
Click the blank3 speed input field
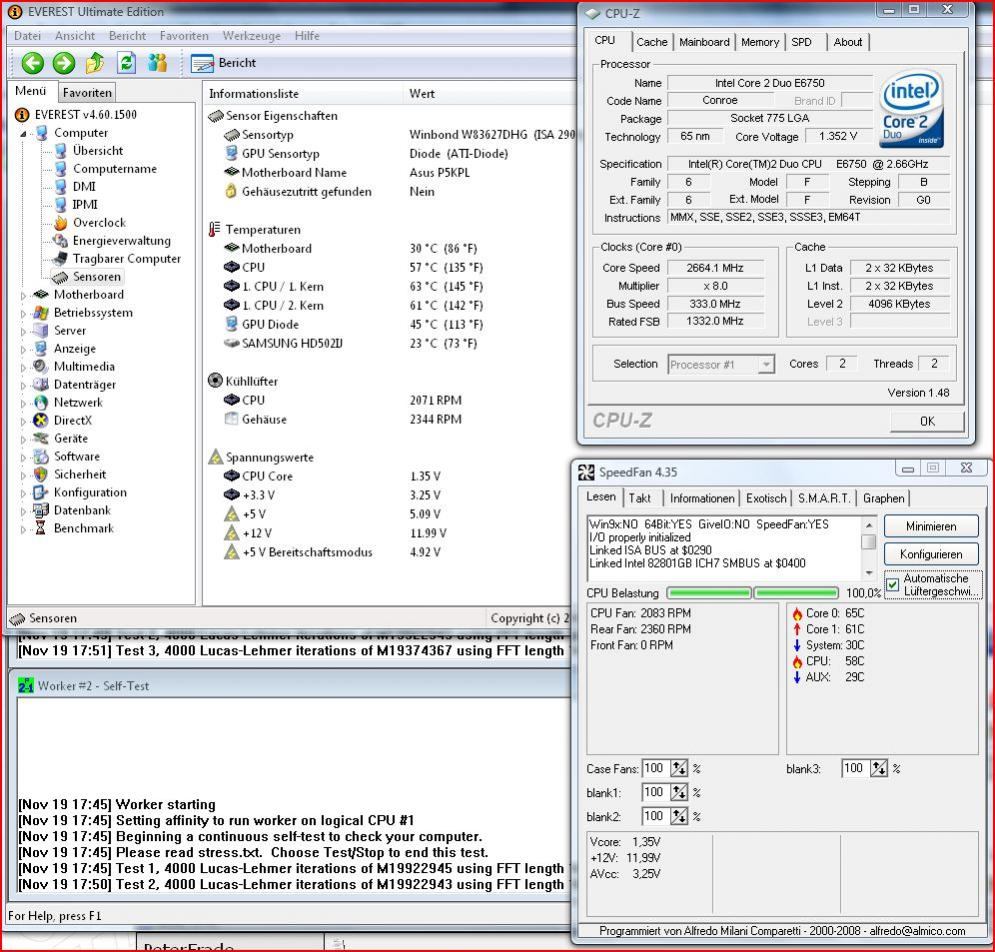click(x=853, y=769)
